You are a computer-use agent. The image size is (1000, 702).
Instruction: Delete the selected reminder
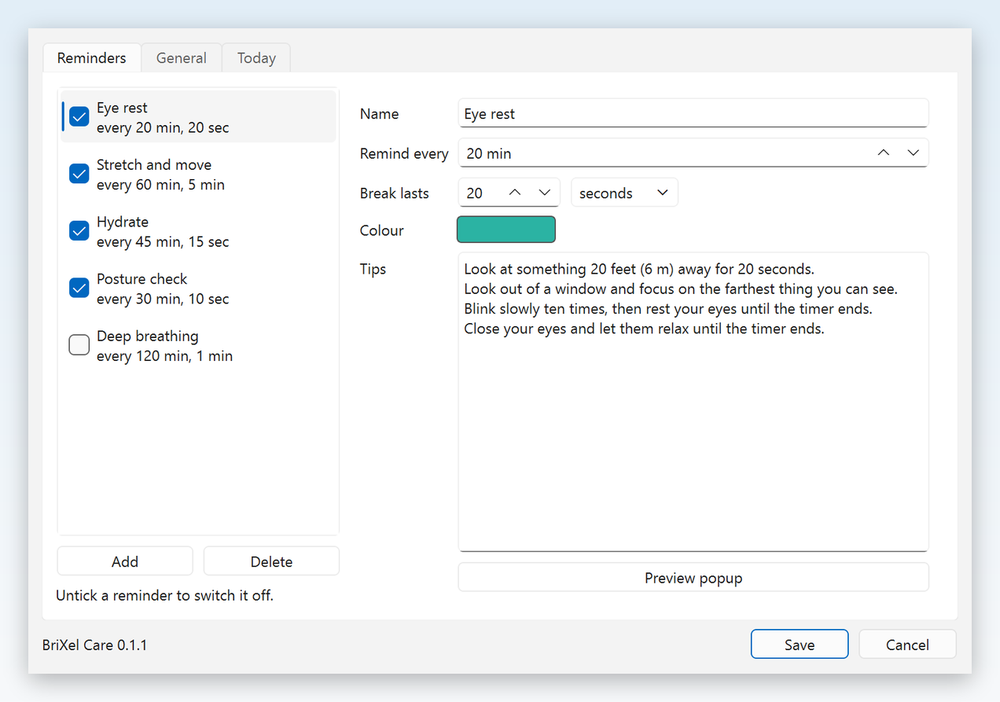coord(272,561)
